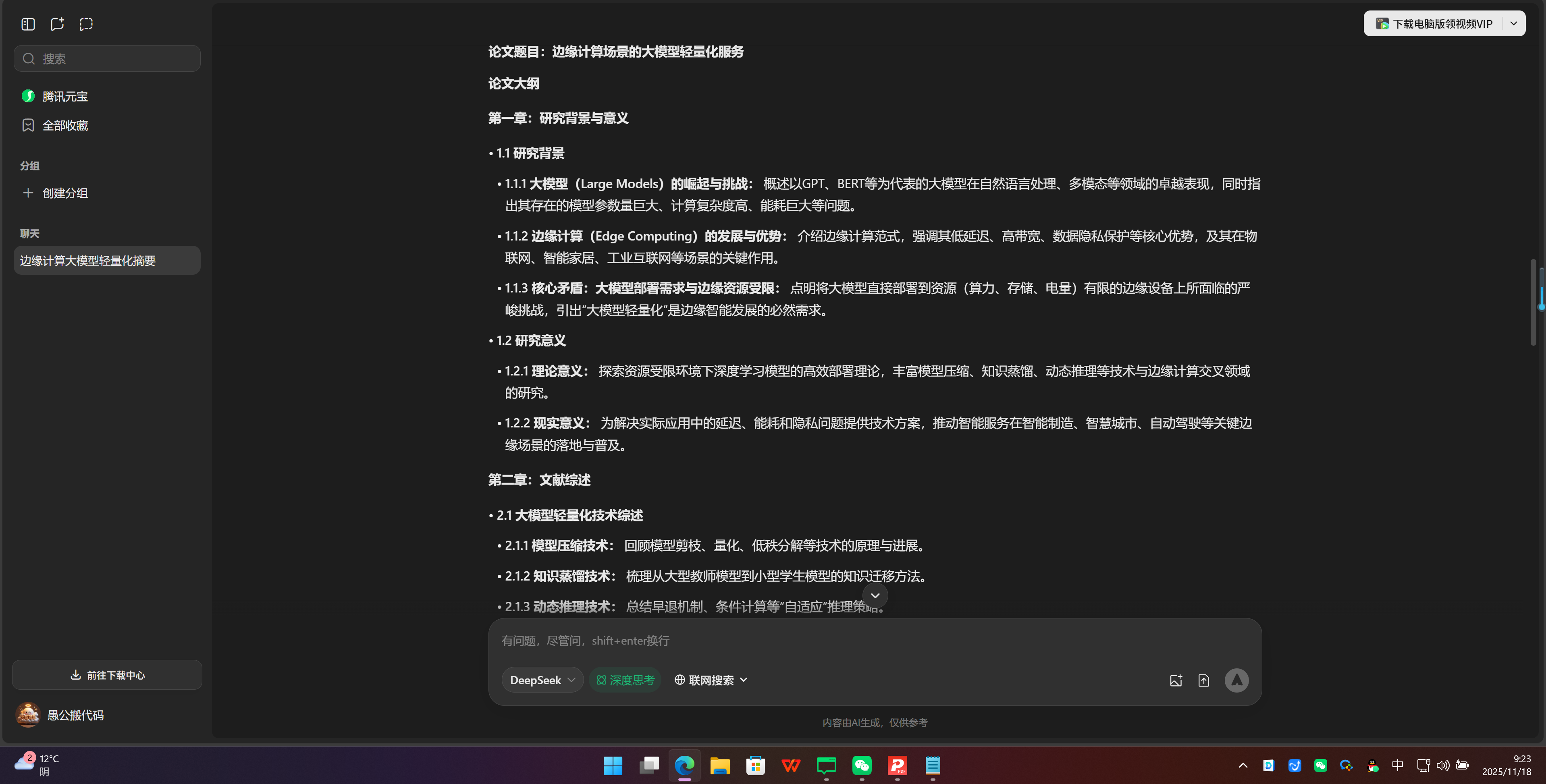
Task: Open the DeepSeek model dropdown
Action: pyautogui.click(x=542, y=680)
